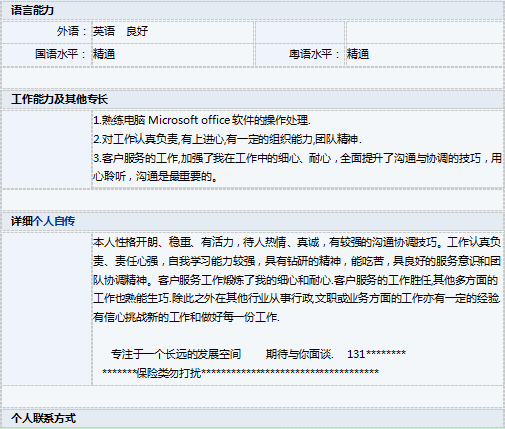
Task: Select the 精通 value beside 粤语水平
Action: 358,54
